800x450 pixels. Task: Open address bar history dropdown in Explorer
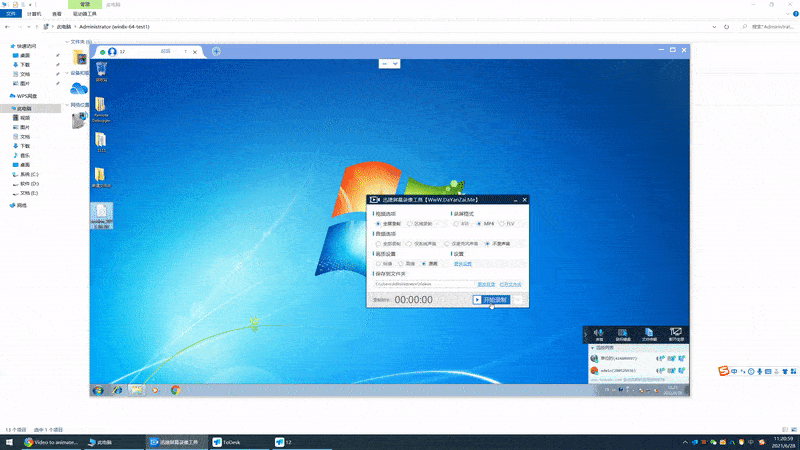pos(714,27)
